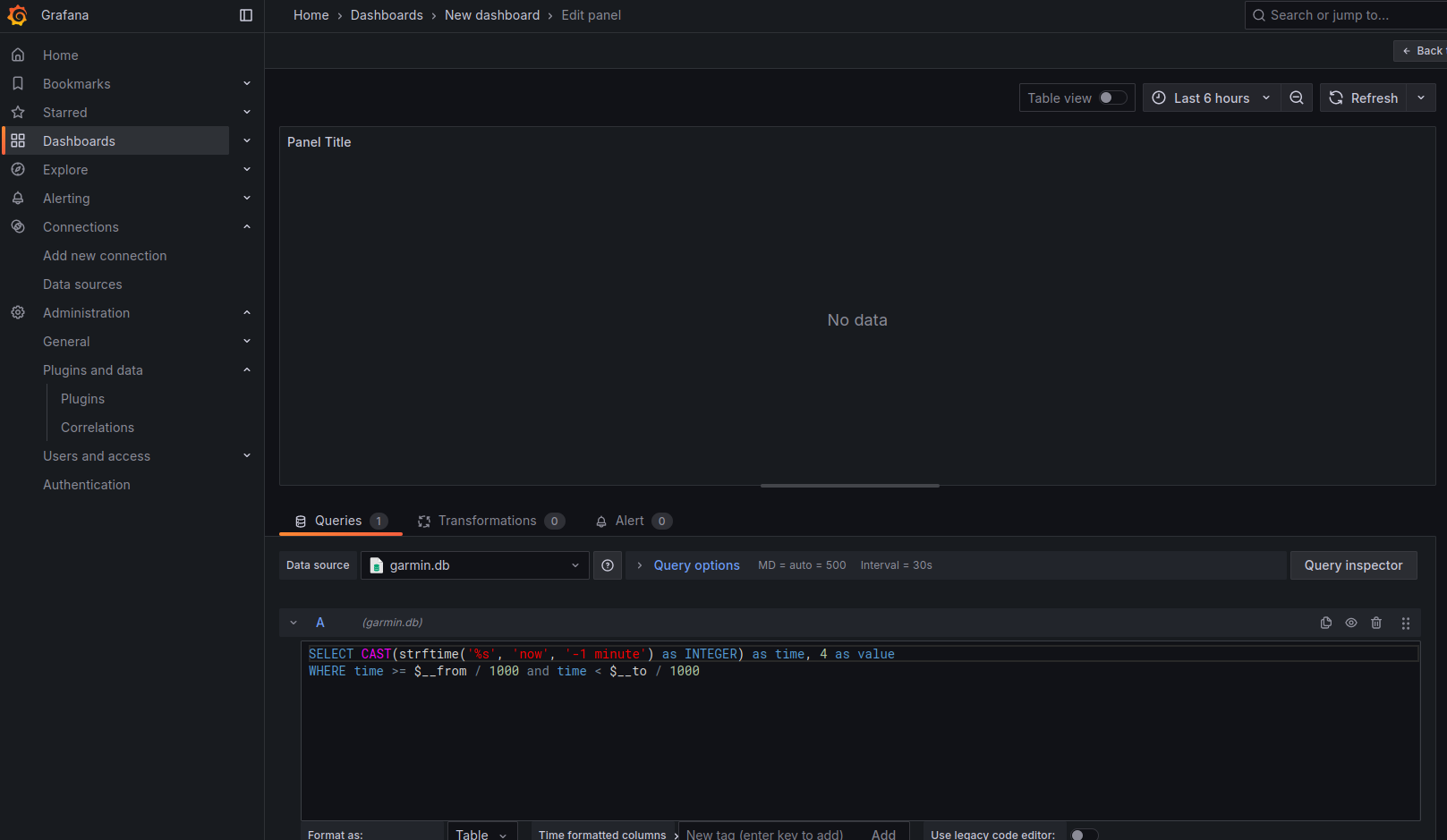Switch to the Alert tab
This screenshot has width=1447, height=840.
[x=634, y=521]
